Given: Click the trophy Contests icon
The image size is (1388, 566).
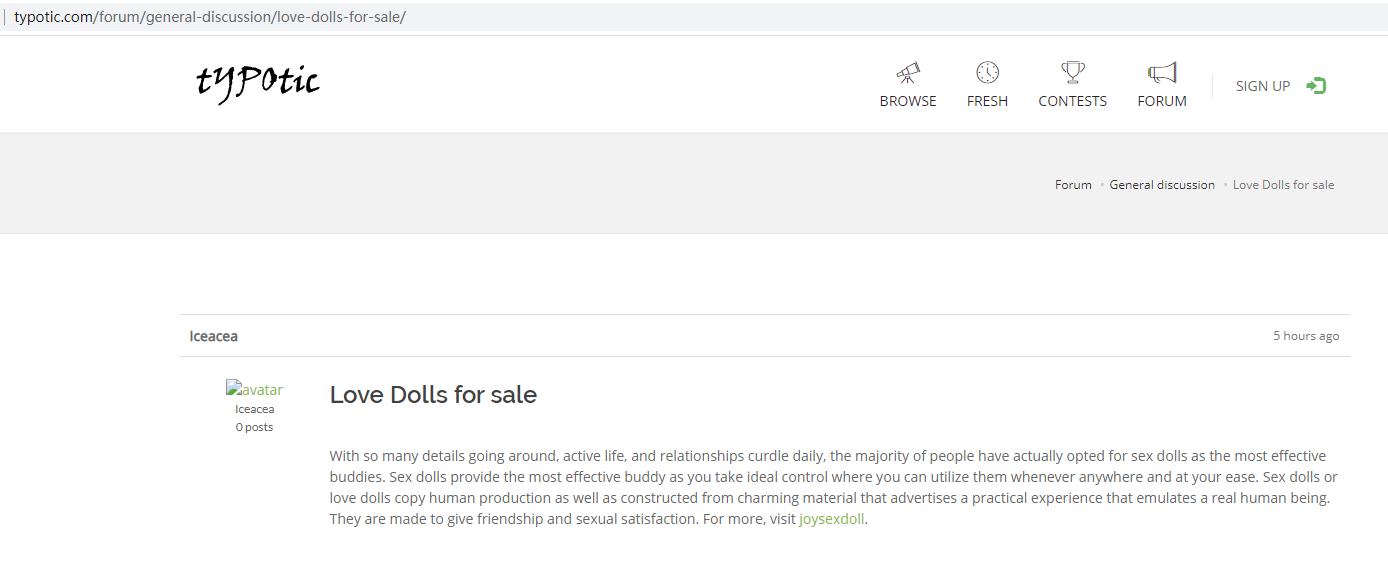Looking at the screenshot, I should point(1072,73).
